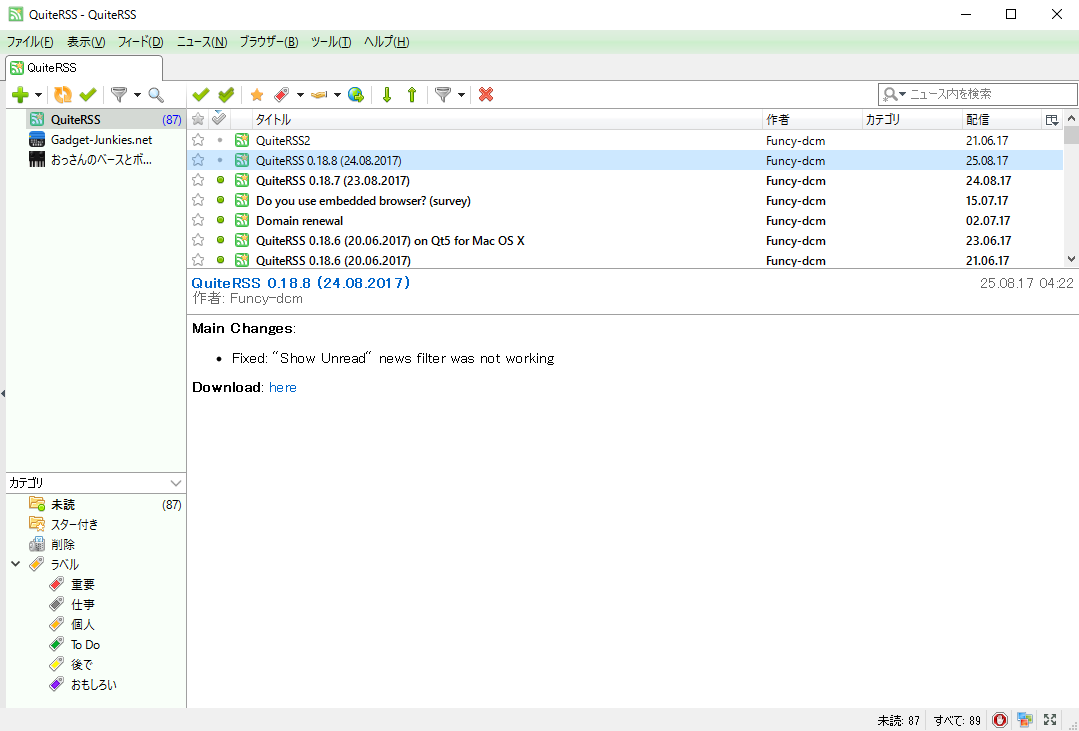Collapse the カテゴリ panel chevron
The width and height of the screenshot is (1079, 731).
pyautogui.click(x=175, y=483)
